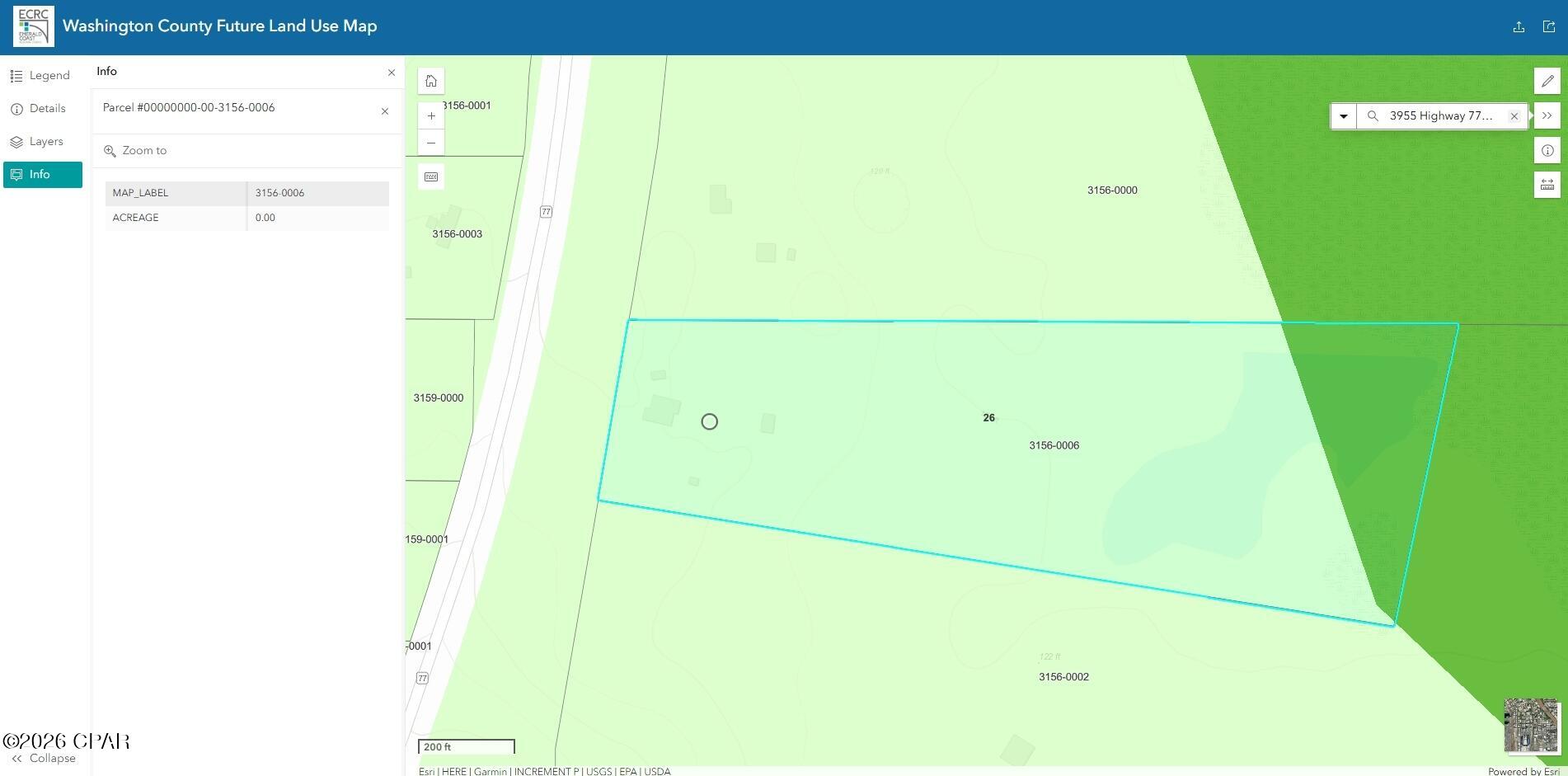Click Zoom to for the parcel

(135, 151)
